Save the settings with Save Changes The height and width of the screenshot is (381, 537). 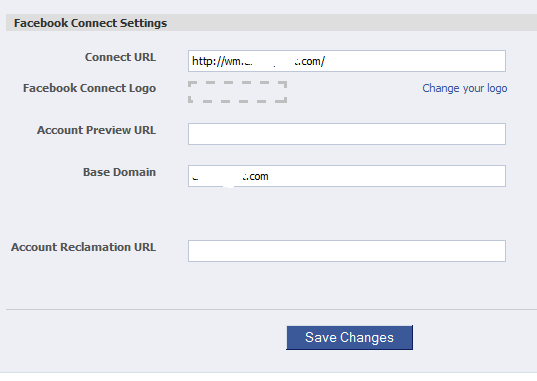(x=350, y=337)
